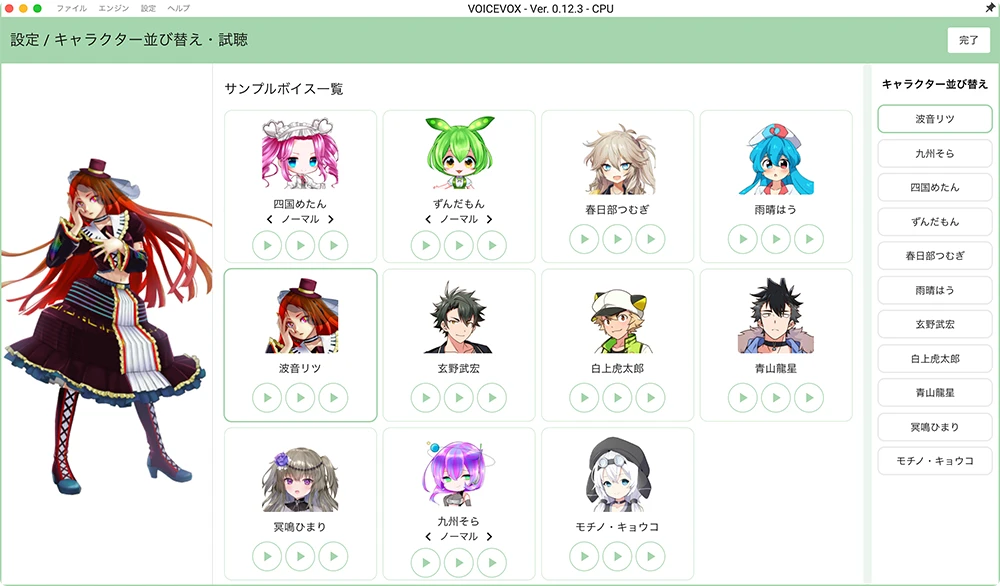The image size is (1000, 586).
Task: Select モチノ・キョウコ in the sort list
Action: 935,461
